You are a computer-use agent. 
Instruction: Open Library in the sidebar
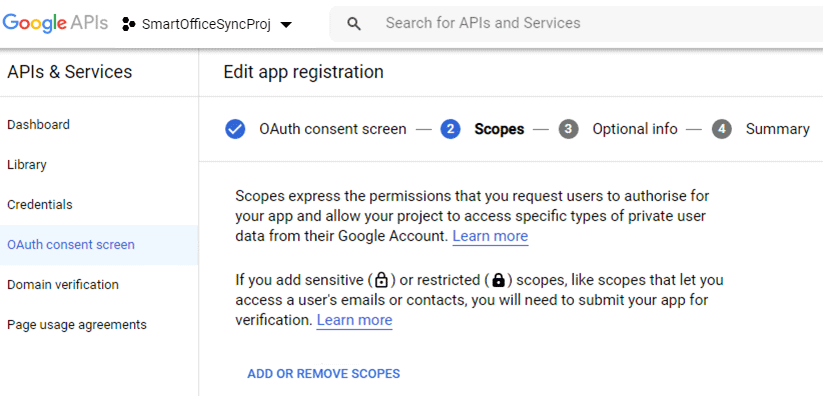27,164
